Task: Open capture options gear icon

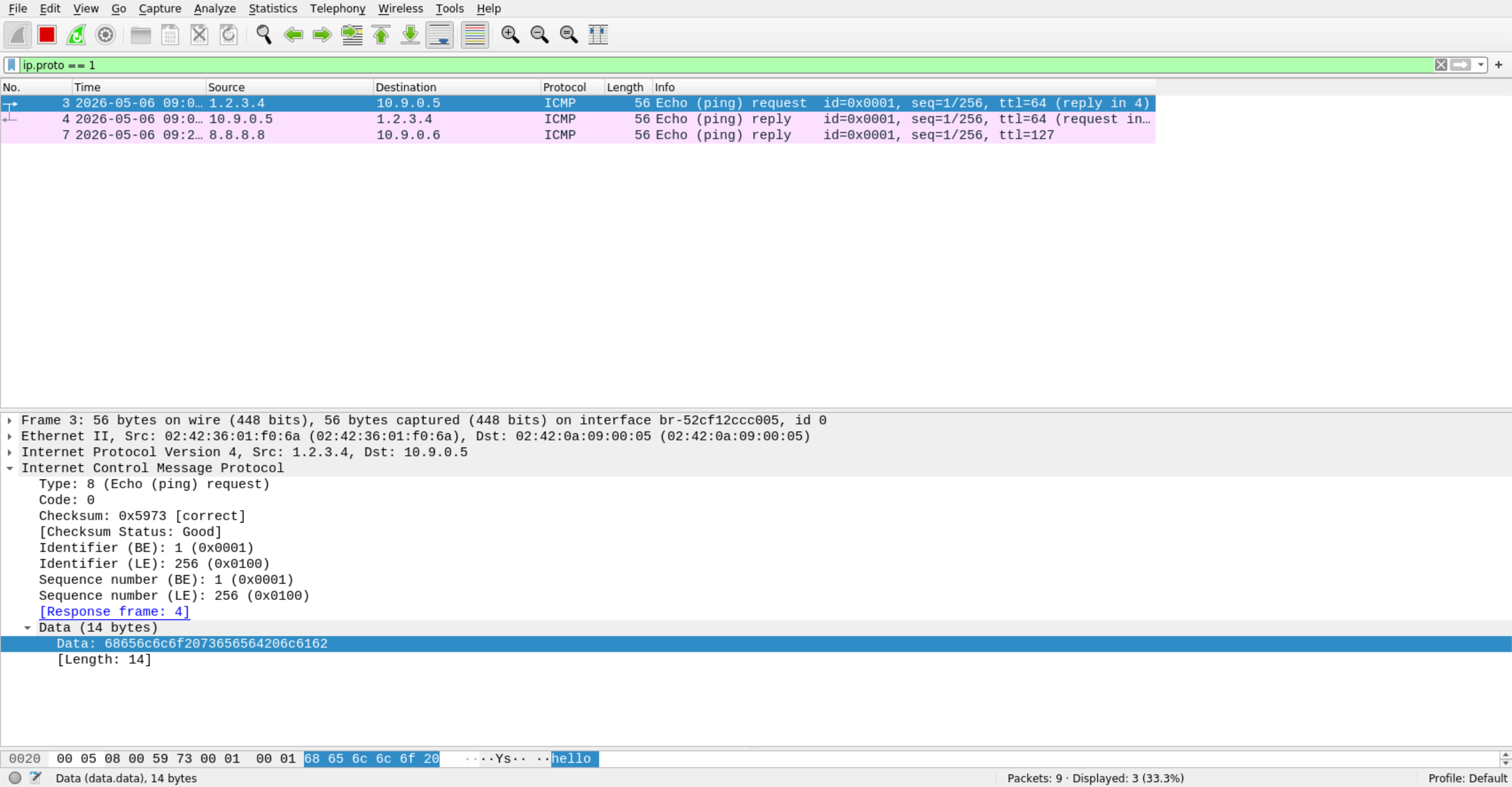Action: [105, 35]
